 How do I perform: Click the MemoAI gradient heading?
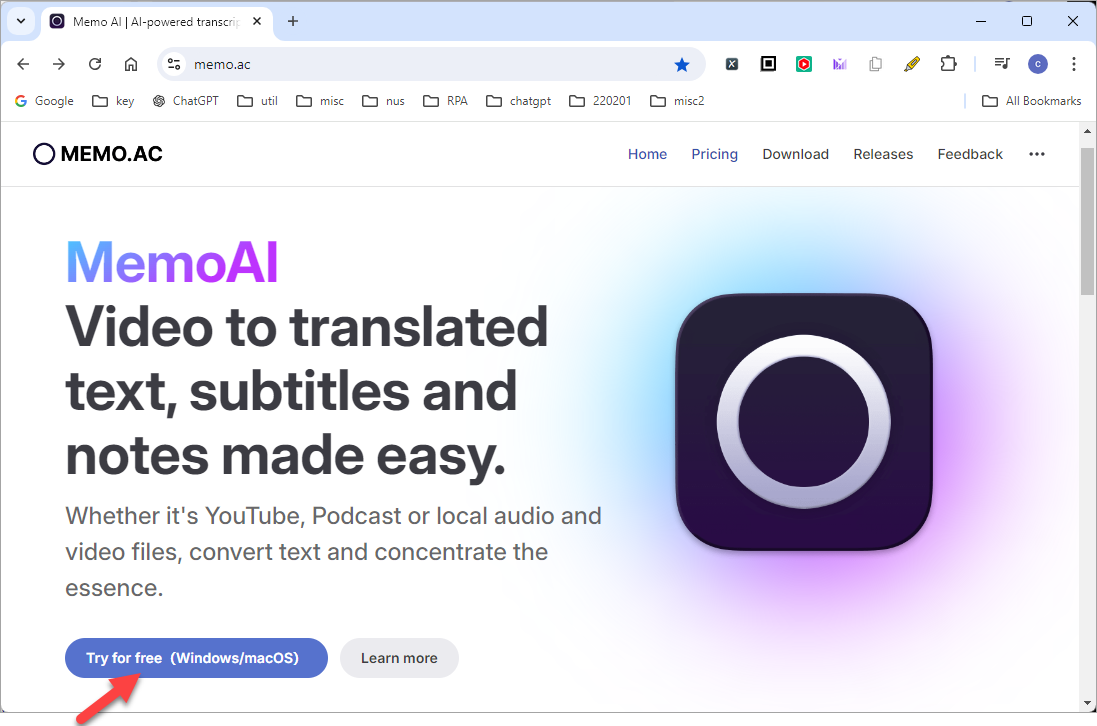[172, 263]
